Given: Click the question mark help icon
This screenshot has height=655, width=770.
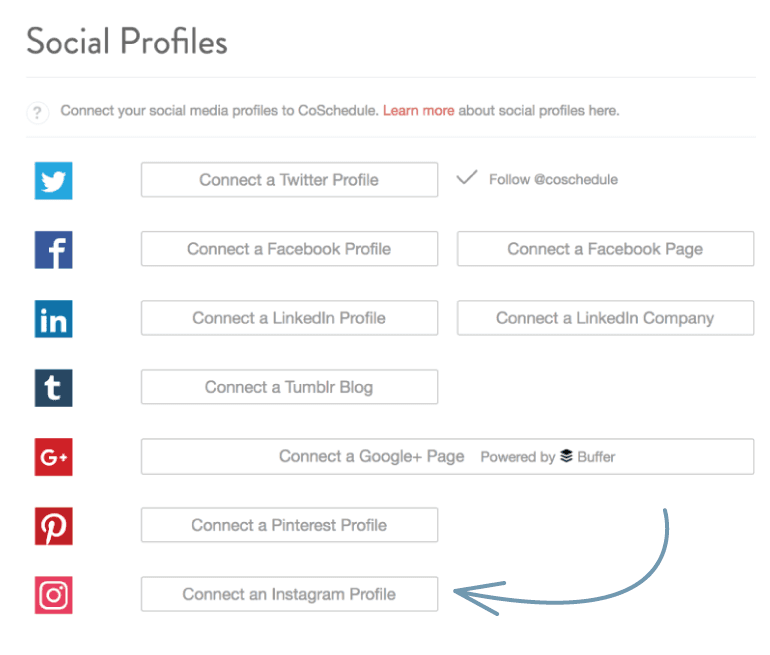Looking at the screenshot, I should 38,112.
